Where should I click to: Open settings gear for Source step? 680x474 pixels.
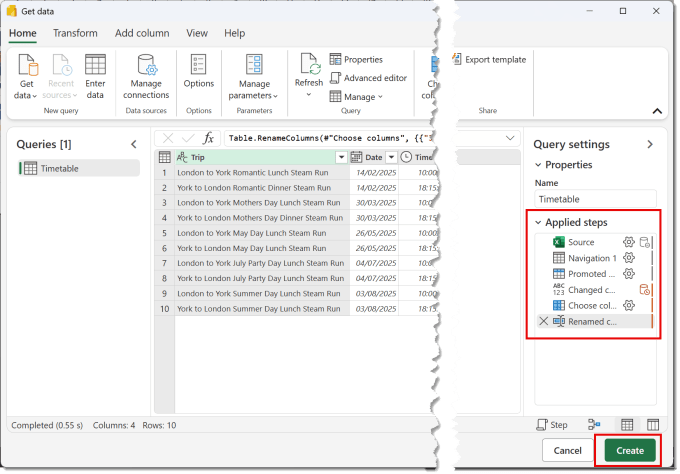tap(628, 242)
